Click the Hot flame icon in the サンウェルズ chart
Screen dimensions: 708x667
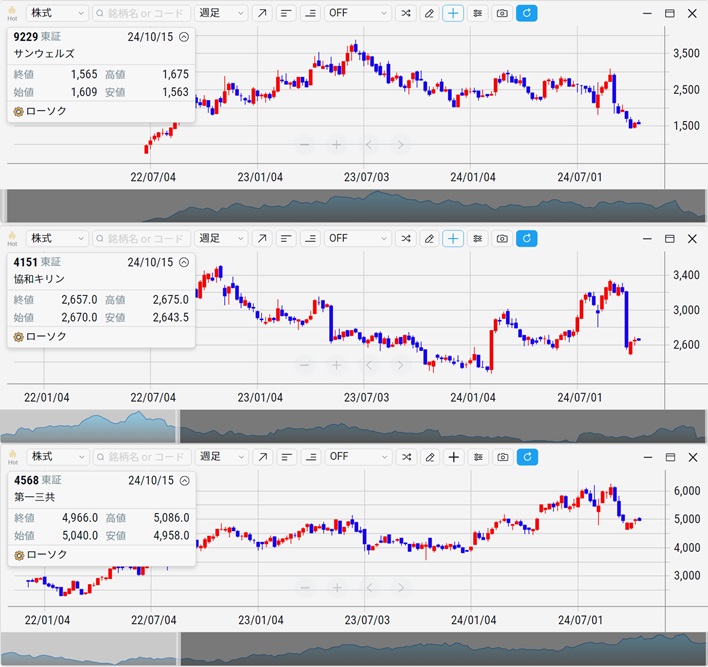pos(12,13)
